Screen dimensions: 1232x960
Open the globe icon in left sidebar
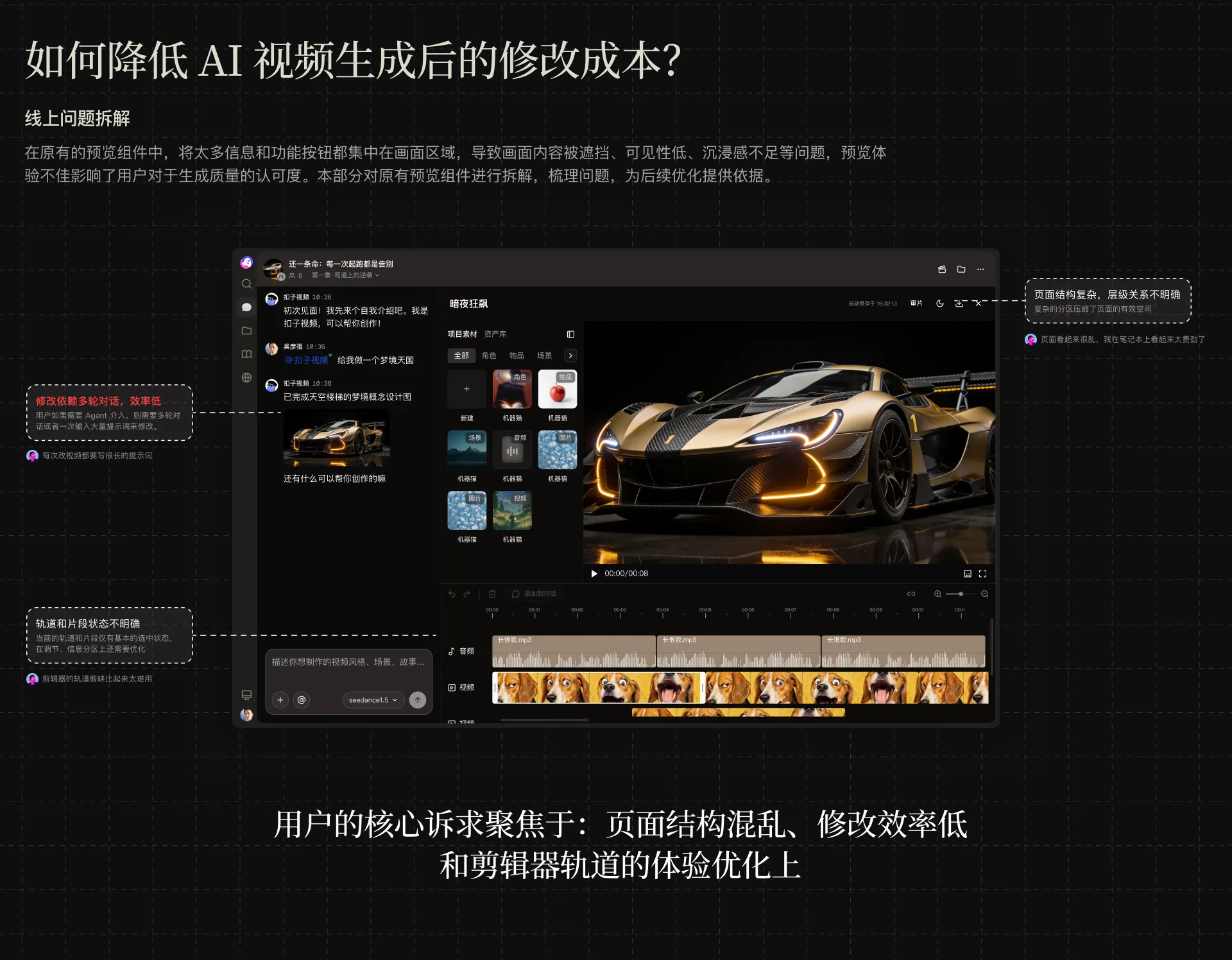[246, 377]
